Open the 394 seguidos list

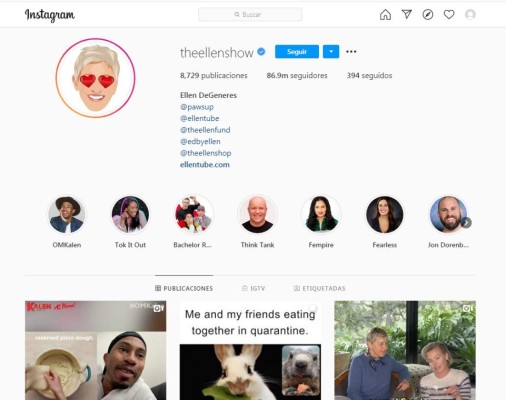point(369,76)
